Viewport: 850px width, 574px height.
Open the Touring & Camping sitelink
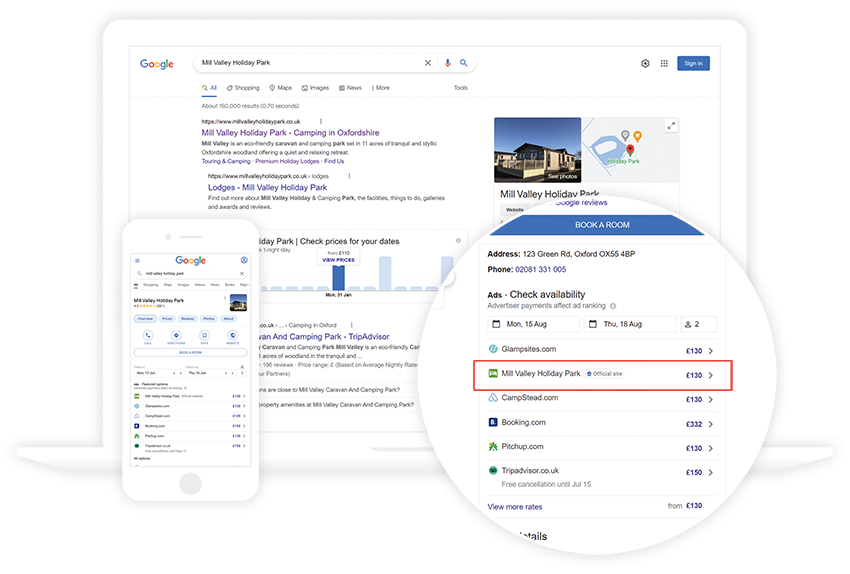226,161
